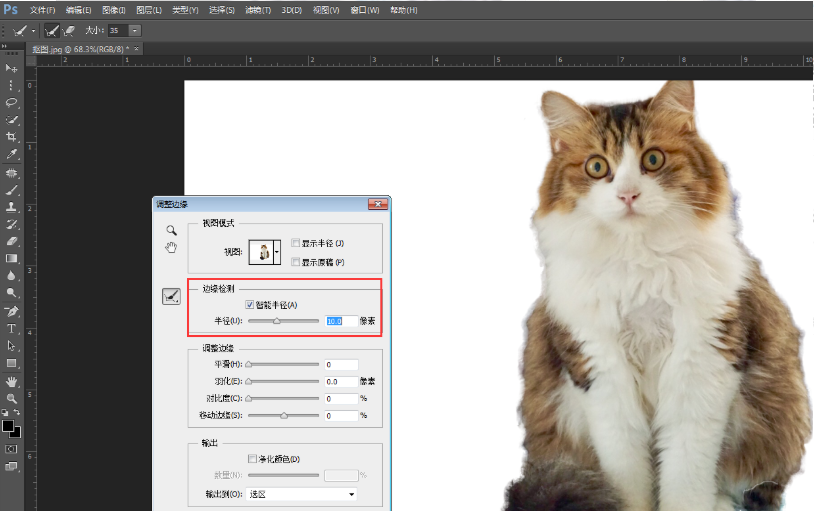Image resolution: width=814 pixels, height=511 pixels.
Task: Open the brush 大小 size dropdown arrow
Action: tap(135, 31)
